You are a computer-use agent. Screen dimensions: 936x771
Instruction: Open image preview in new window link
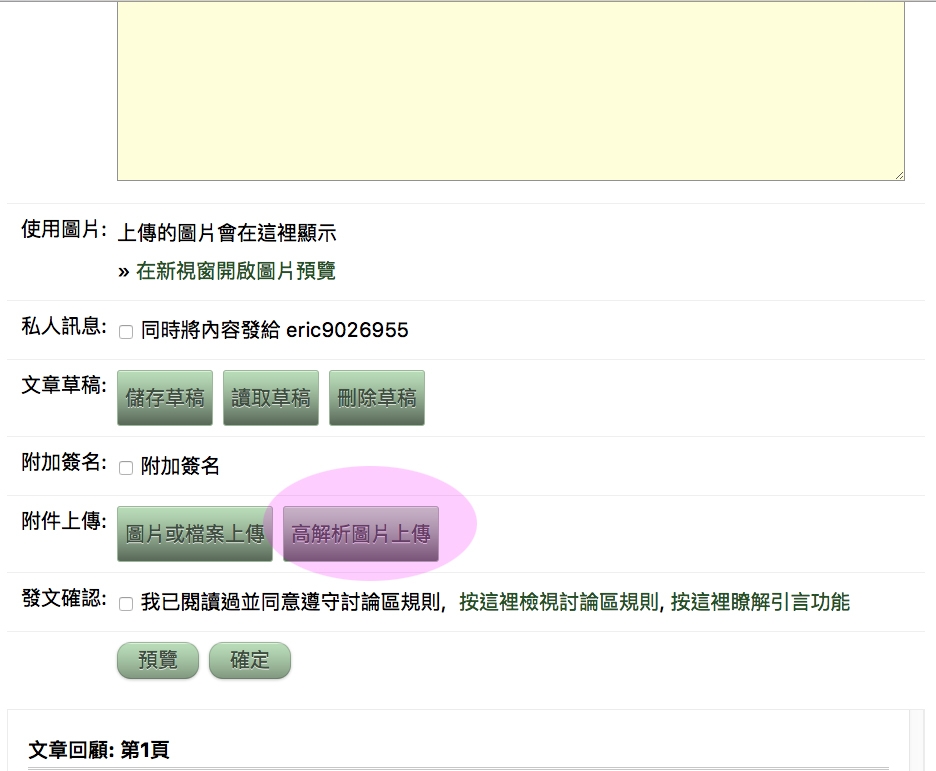[x=235, y=271]
